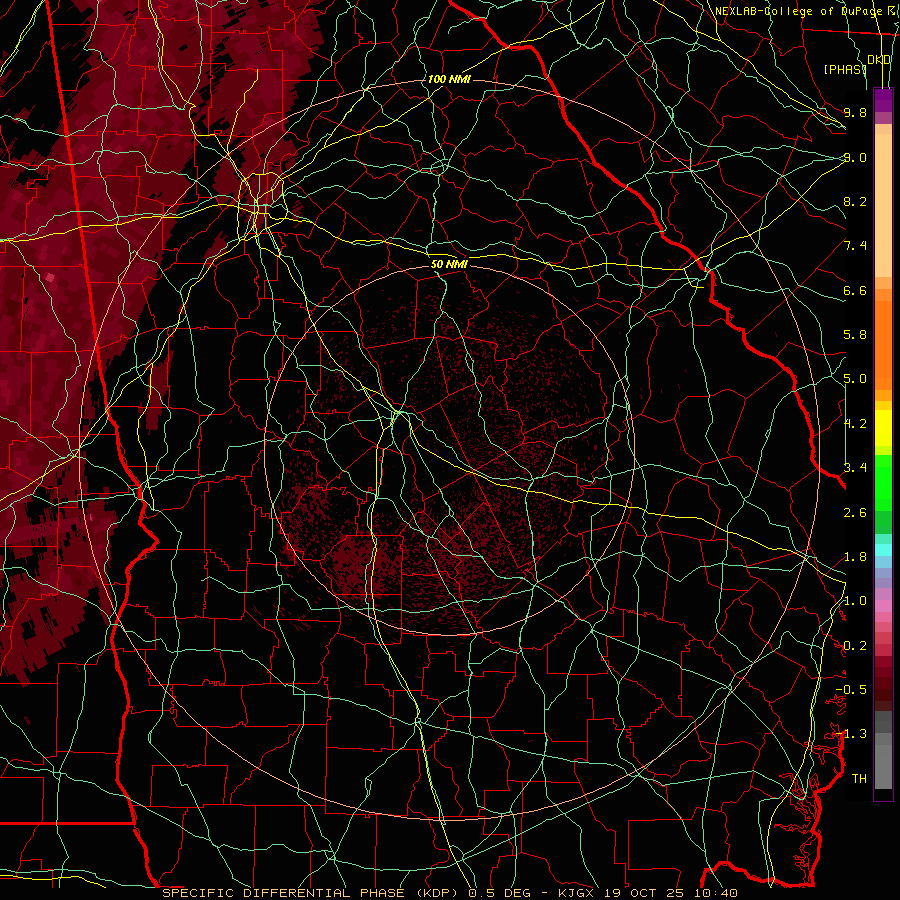Select the 1.8 legend value

[x=855, y=557]
